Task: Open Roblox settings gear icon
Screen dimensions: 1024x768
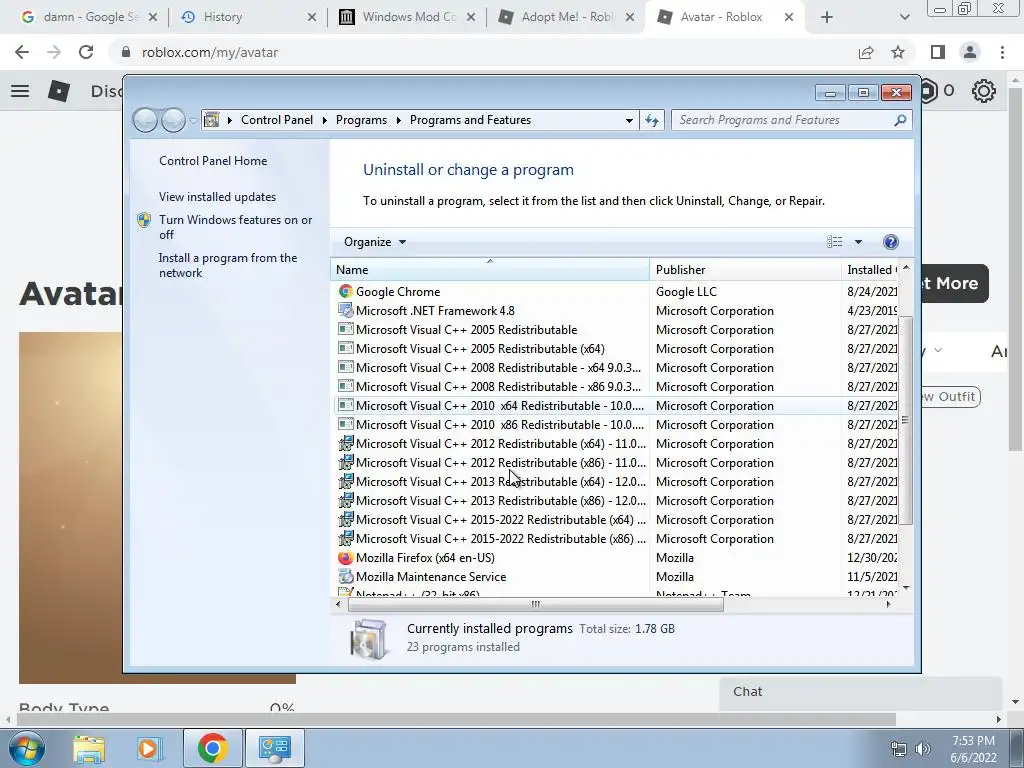Action: tap(984, 91)
